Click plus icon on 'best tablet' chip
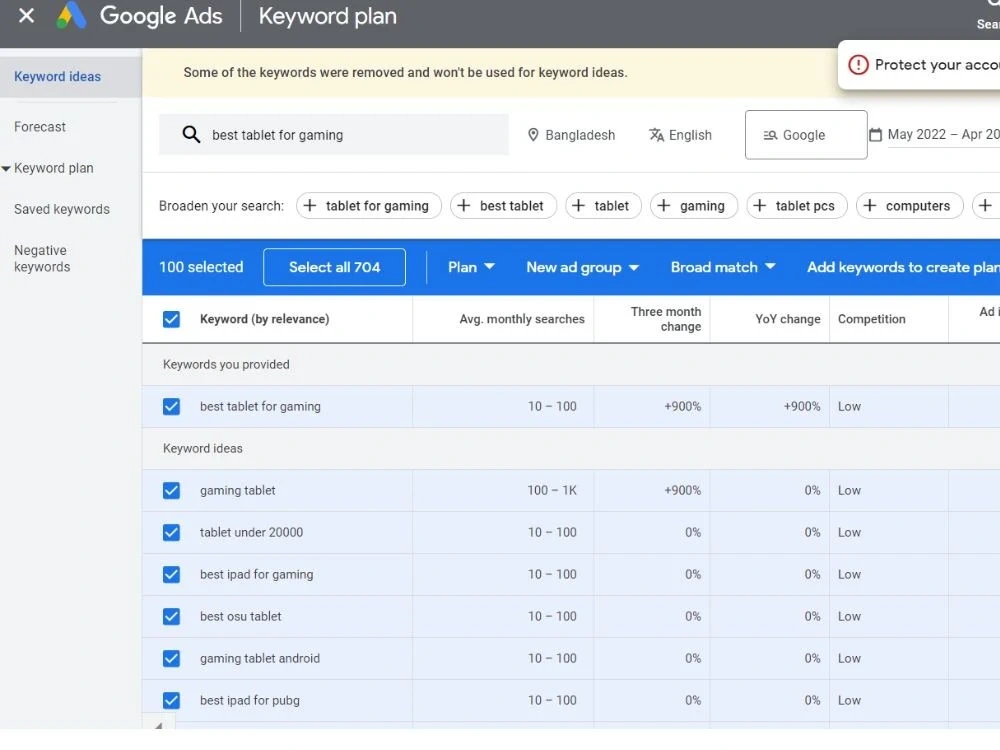Screen dimensions: 1000x750 [464, 206]
